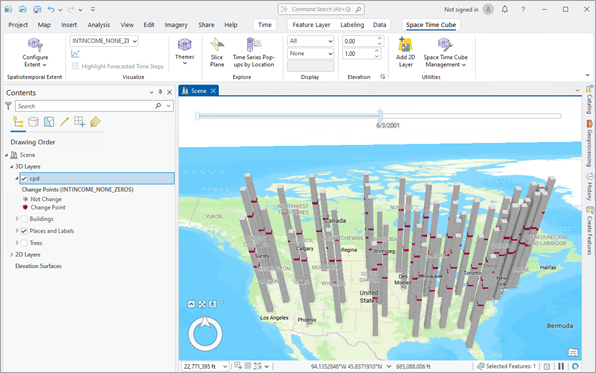Viewport: 596px width, 373px height.
Task: Open the Catalog side pane
Action: click(589, 100)
